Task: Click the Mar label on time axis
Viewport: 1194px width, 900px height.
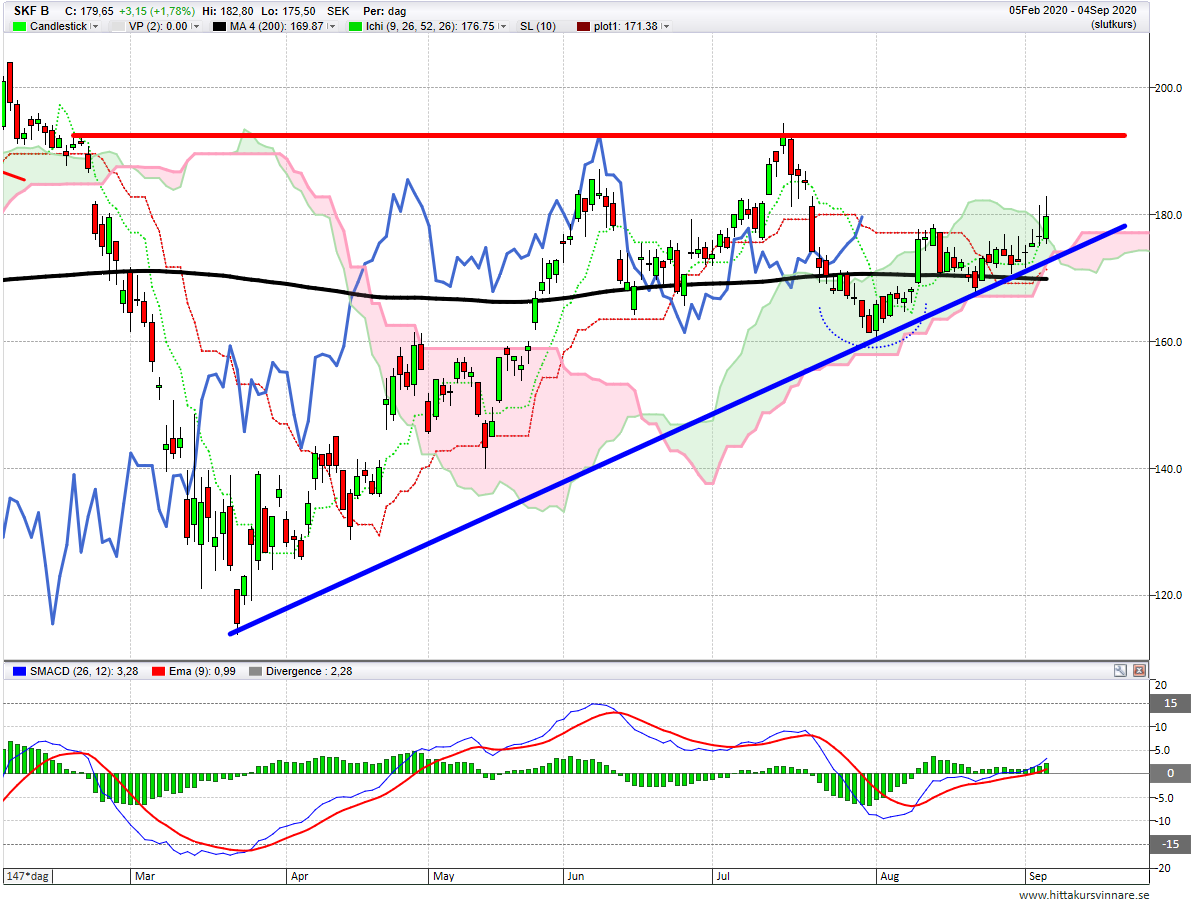Action: click(x=145, y=876)
